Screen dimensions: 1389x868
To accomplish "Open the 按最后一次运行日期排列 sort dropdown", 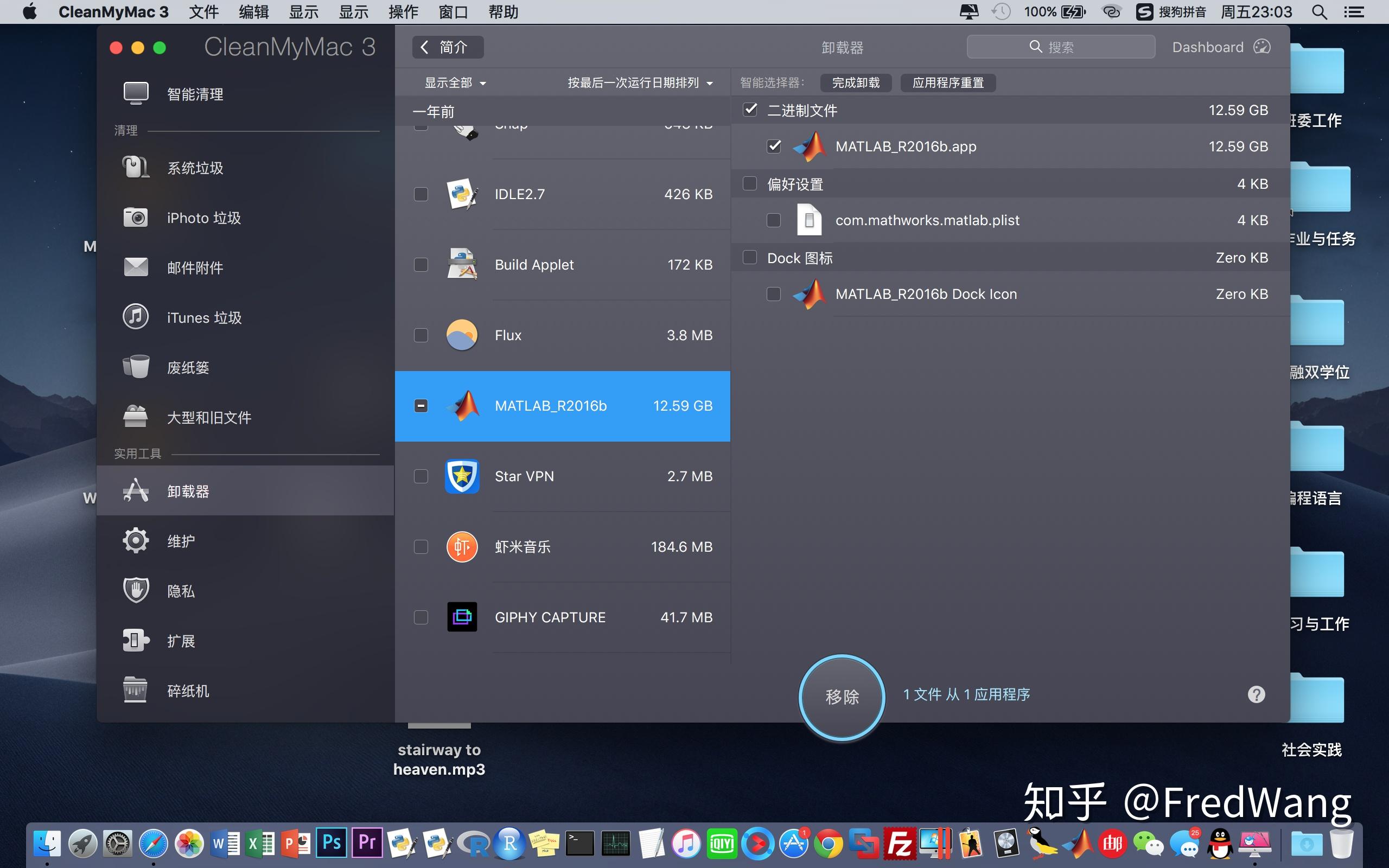I will pyautogui.click(x=640, y=82).
